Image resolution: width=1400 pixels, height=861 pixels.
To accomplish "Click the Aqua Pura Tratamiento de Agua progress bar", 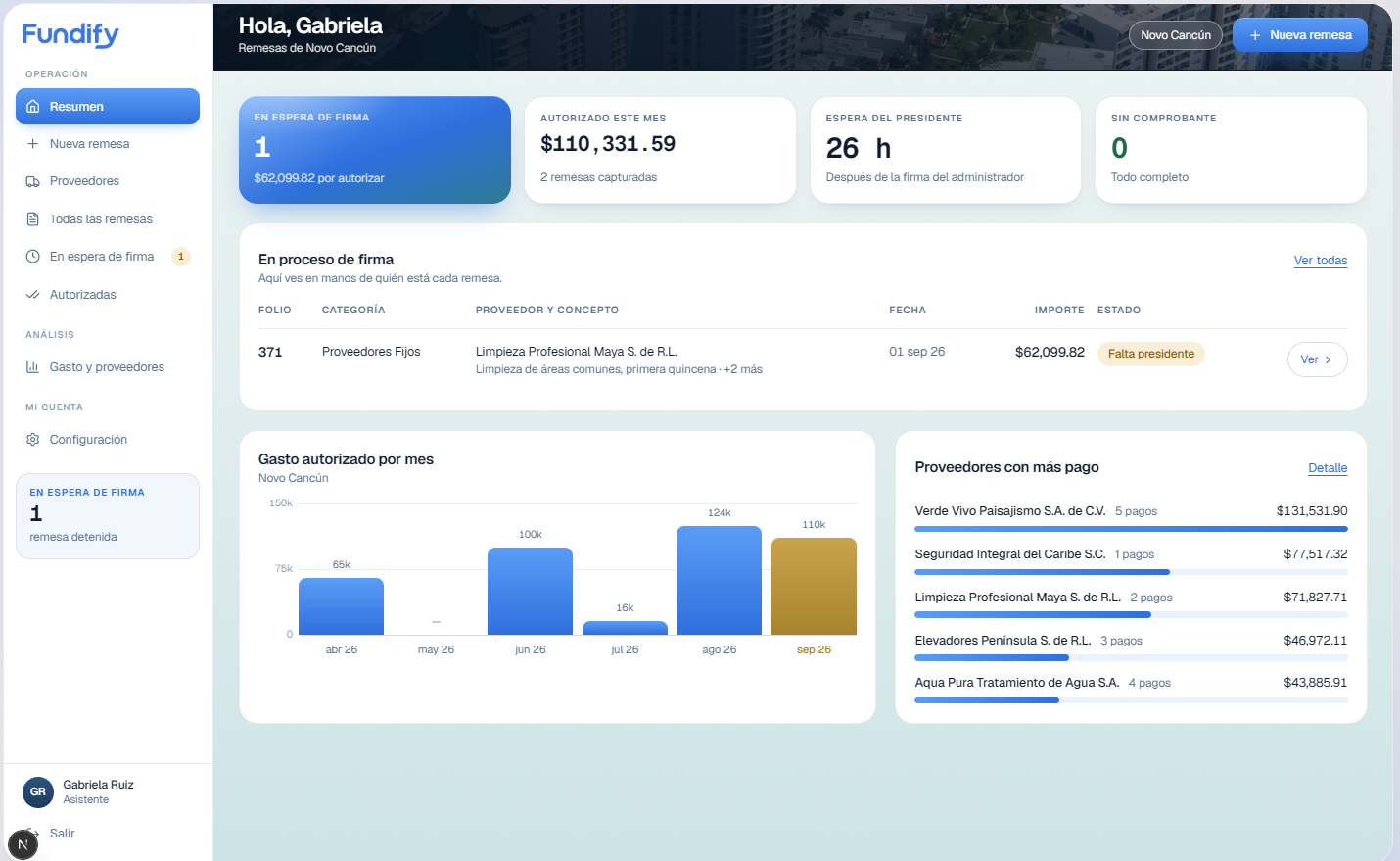I will 1131,700.
